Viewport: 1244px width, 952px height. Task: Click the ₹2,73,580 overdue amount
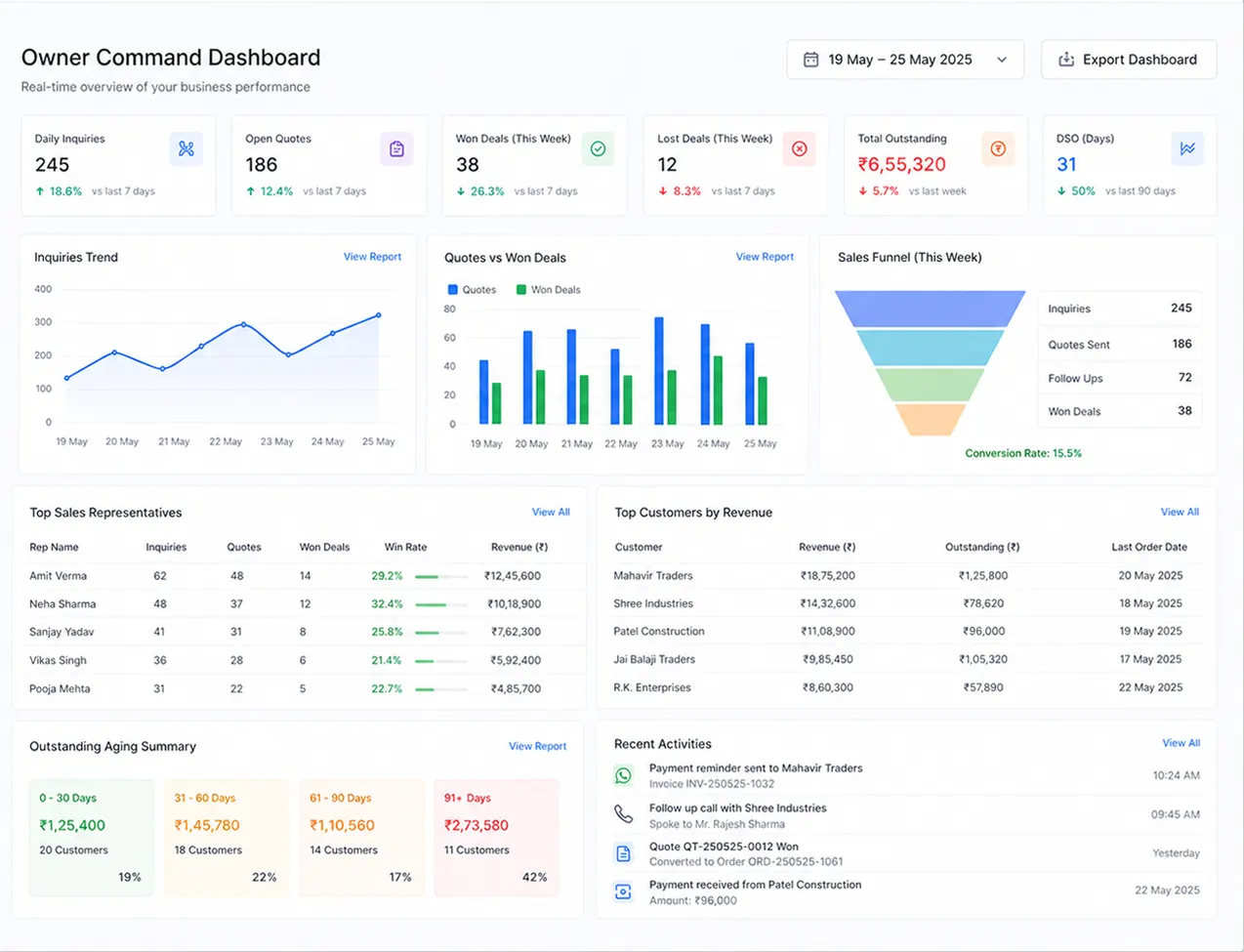477,825
